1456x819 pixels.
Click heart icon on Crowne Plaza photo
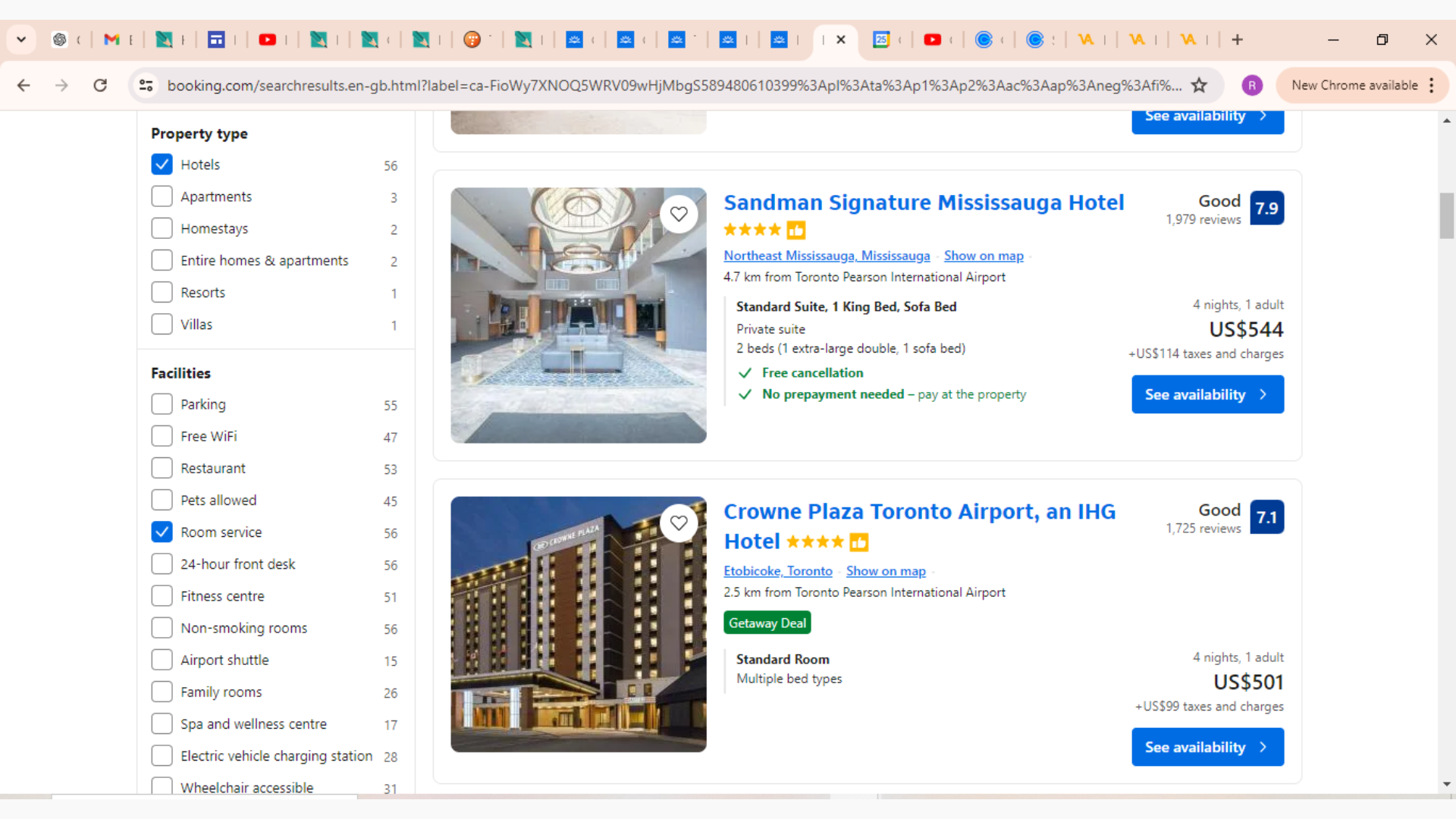(679, 523)
